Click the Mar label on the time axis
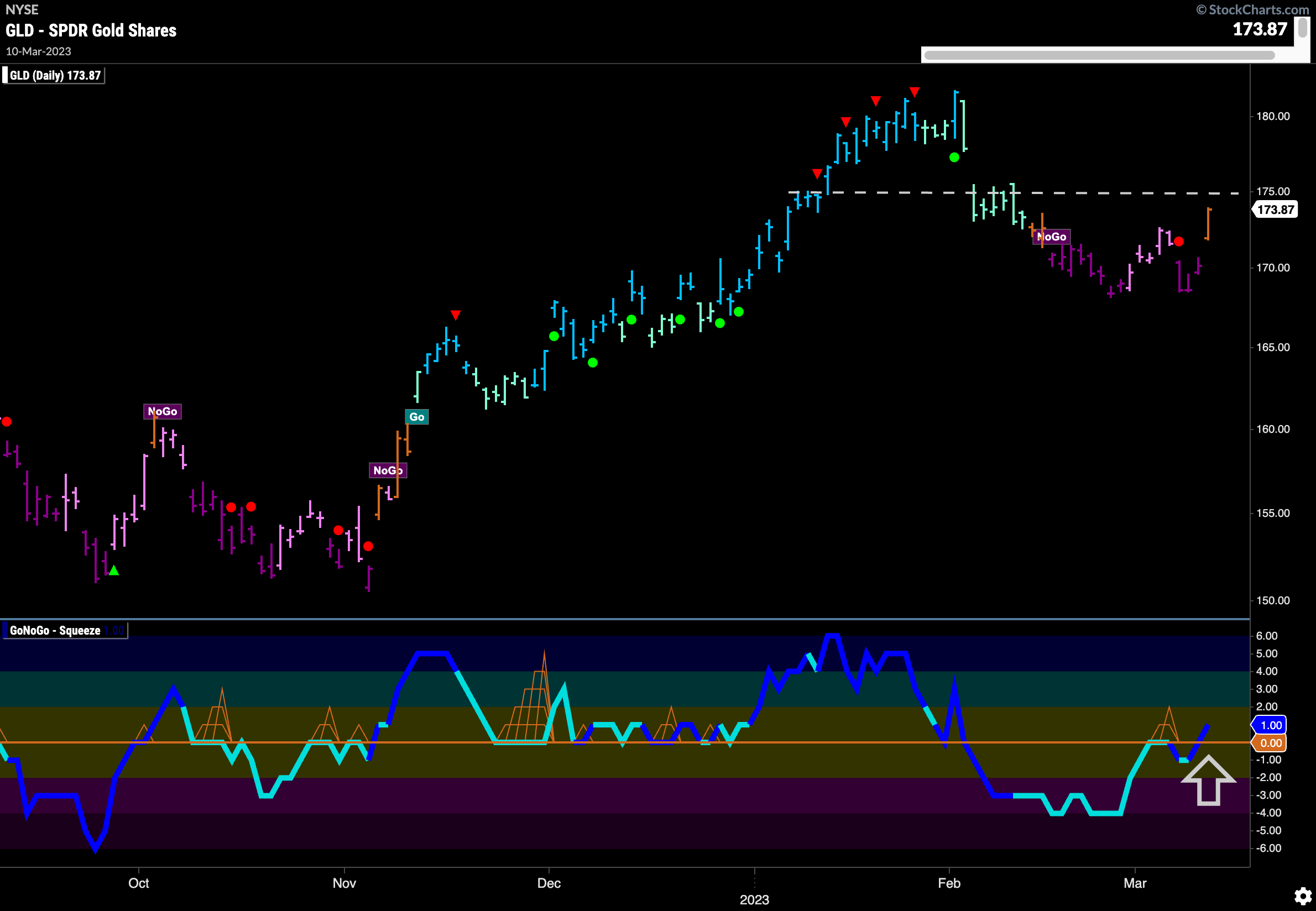The width and height of the screenshot is (1316, 911). click(1135, 883)
